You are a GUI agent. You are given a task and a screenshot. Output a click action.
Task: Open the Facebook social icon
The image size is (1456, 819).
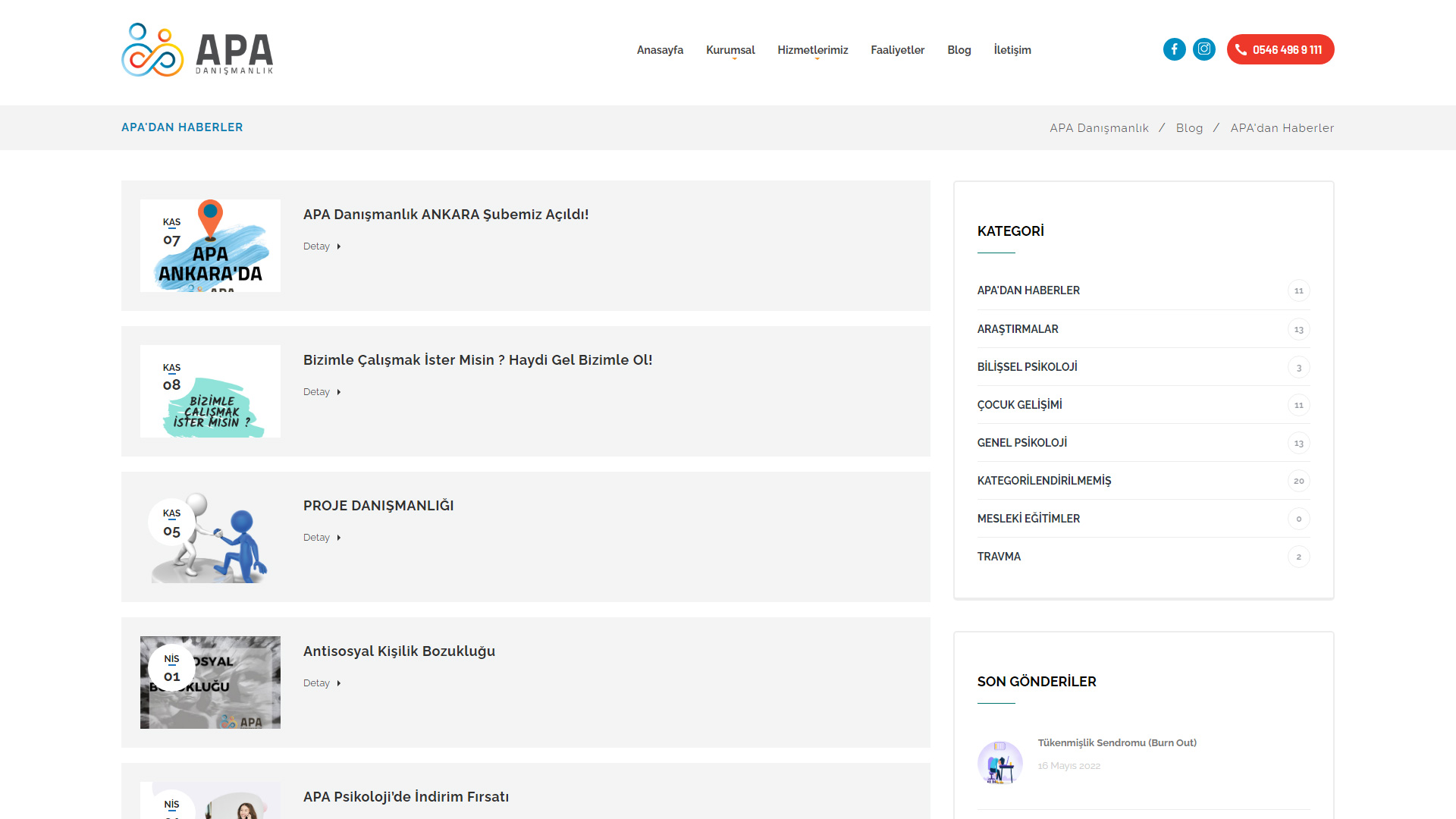1174,49
